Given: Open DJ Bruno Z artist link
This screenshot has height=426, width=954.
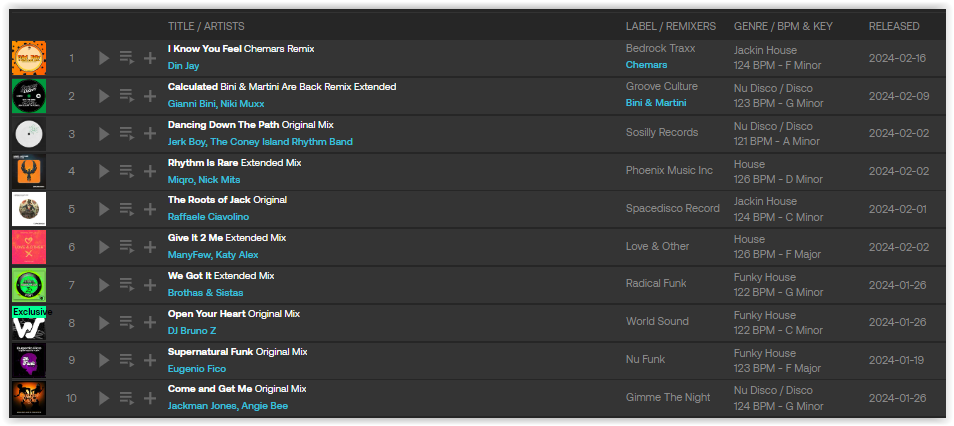Looking at the screenshot, I should (x=192, y=330).
